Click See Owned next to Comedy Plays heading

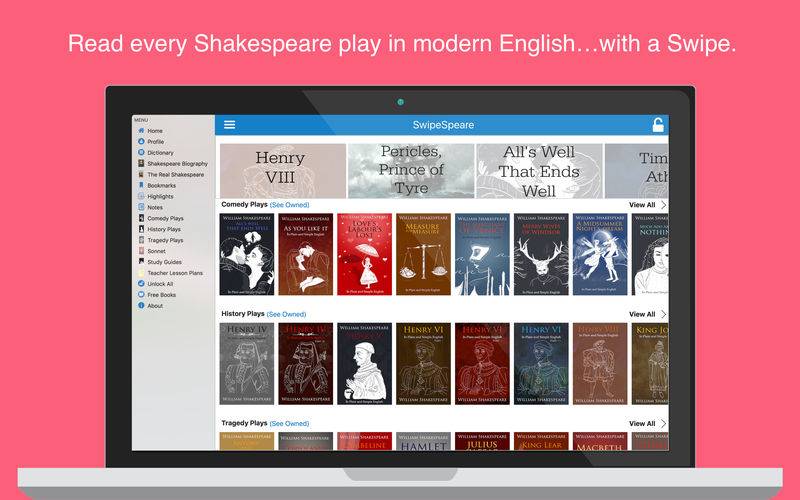(x=289, y=205)
